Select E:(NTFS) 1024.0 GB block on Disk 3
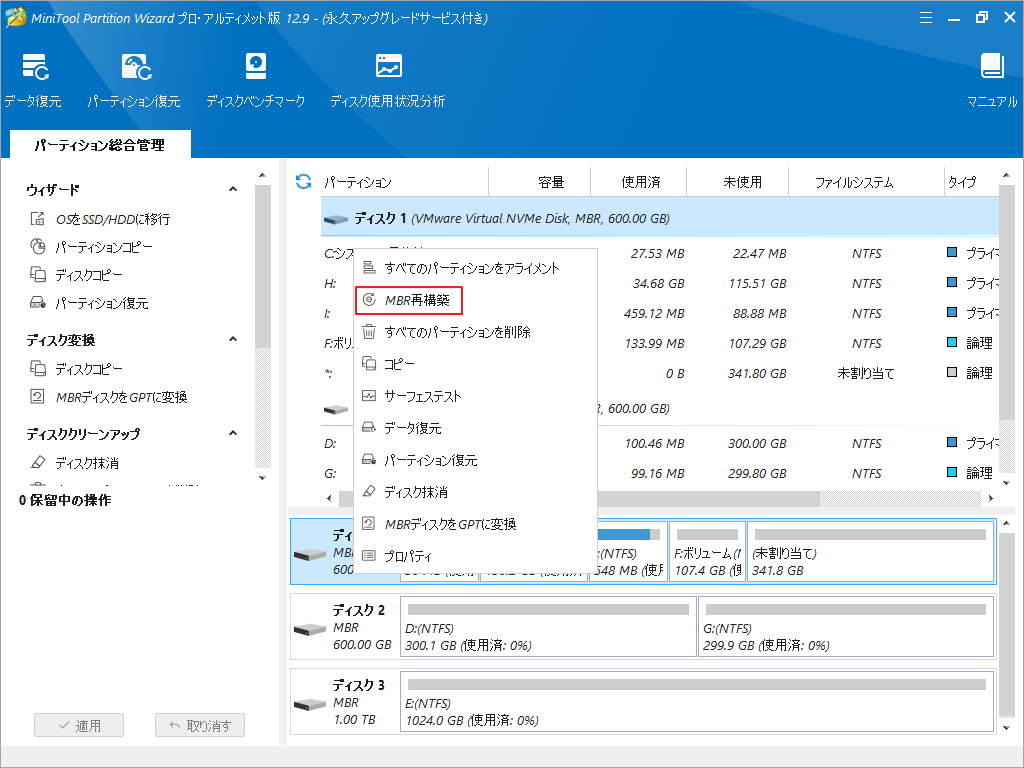 point(697,702)
